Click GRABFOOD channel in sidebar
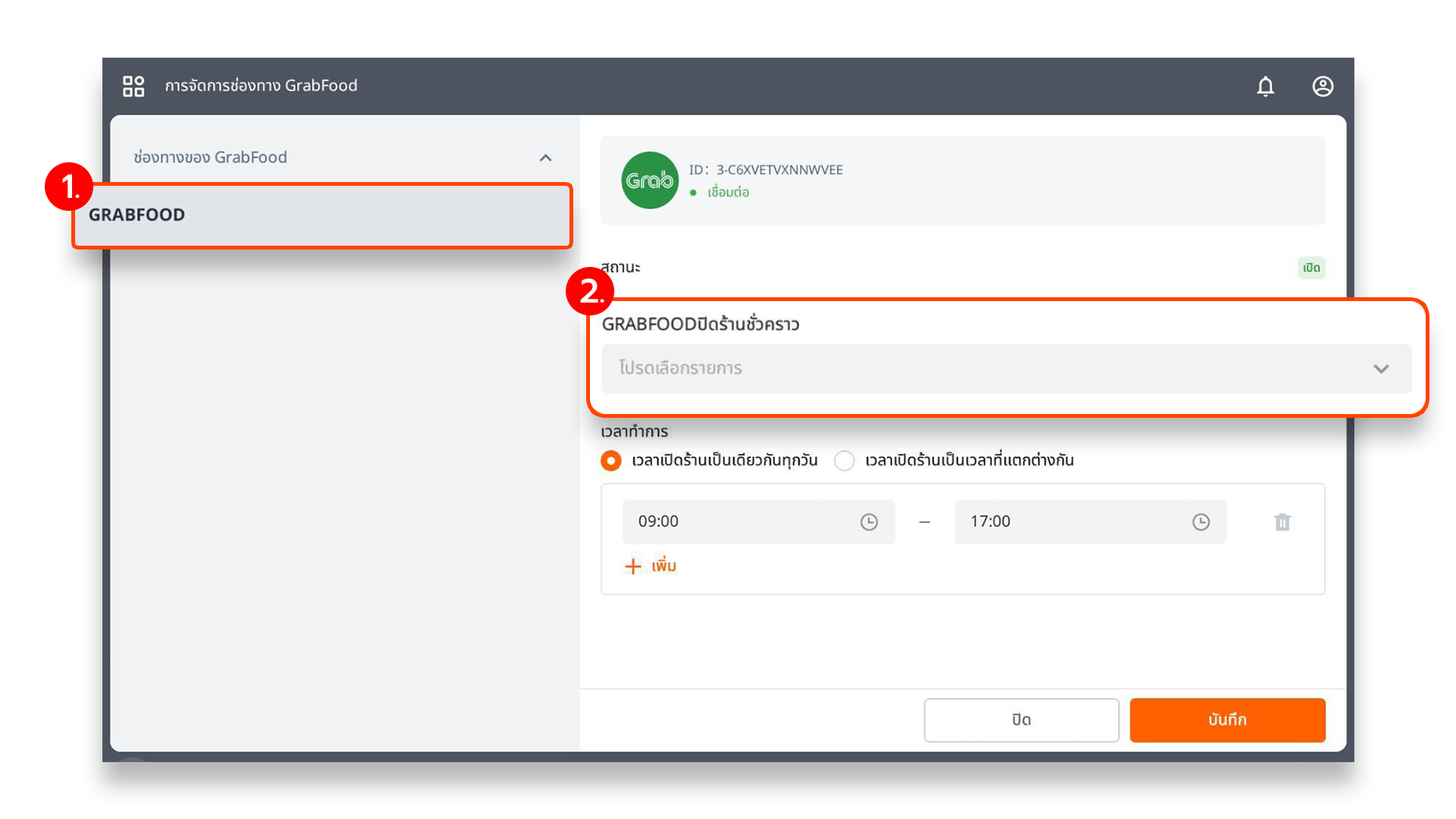Screen dimensions: 1456x819 tap(322, 213)
